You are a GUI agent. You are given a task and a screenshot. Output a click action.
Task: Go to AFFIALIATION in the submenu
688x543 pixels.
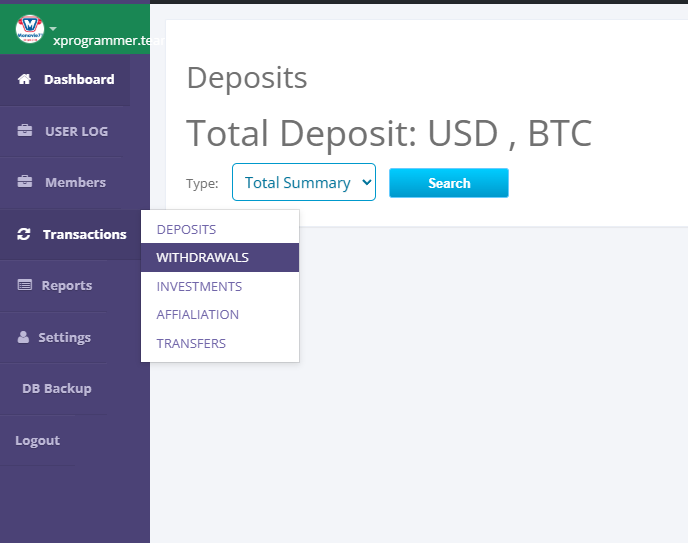pyautogui.click(x=198, y=314)
